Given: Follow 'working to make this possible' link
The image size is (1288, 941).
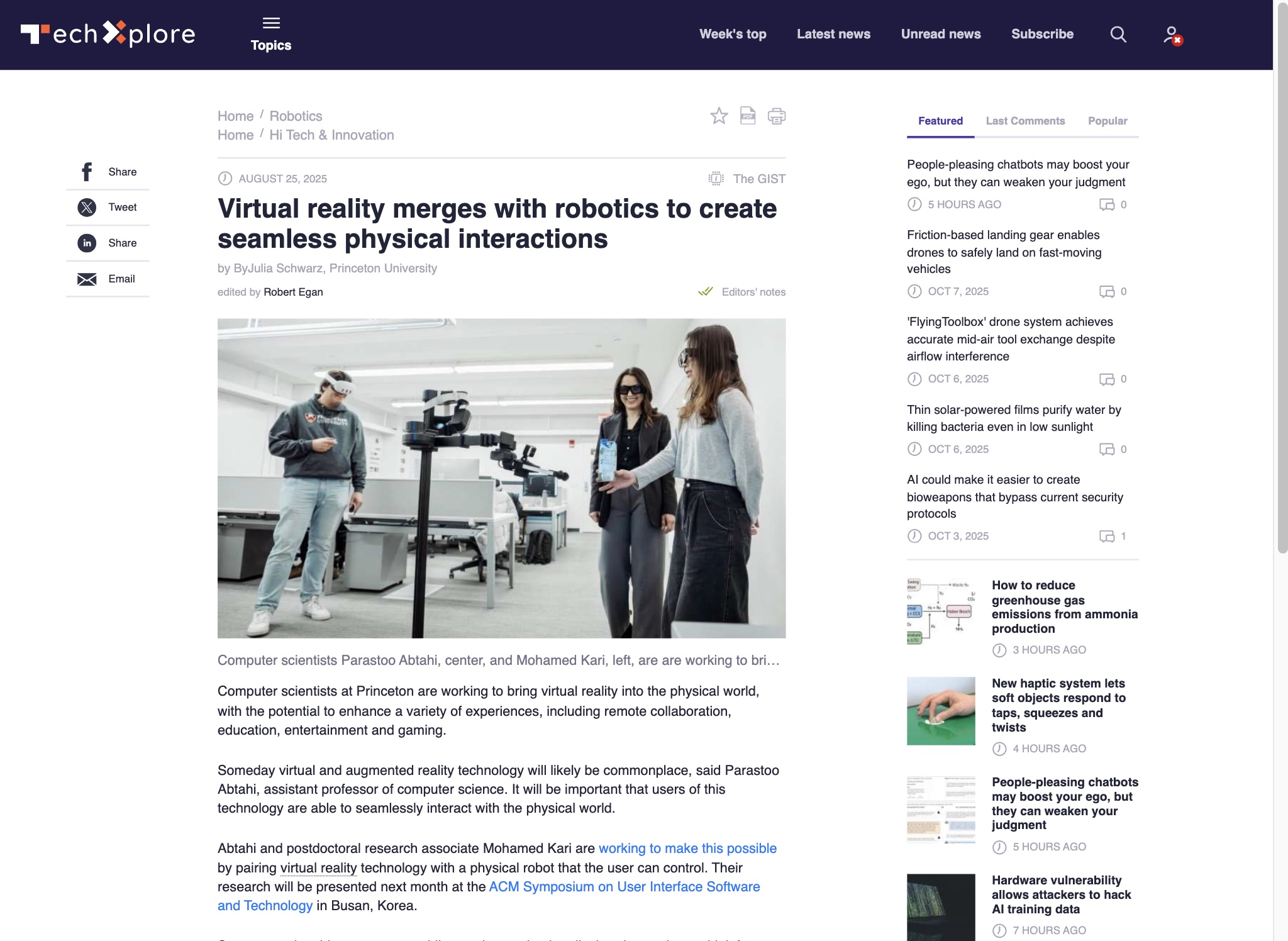Looking at the screenshot, I should click(x=687, y=848).
